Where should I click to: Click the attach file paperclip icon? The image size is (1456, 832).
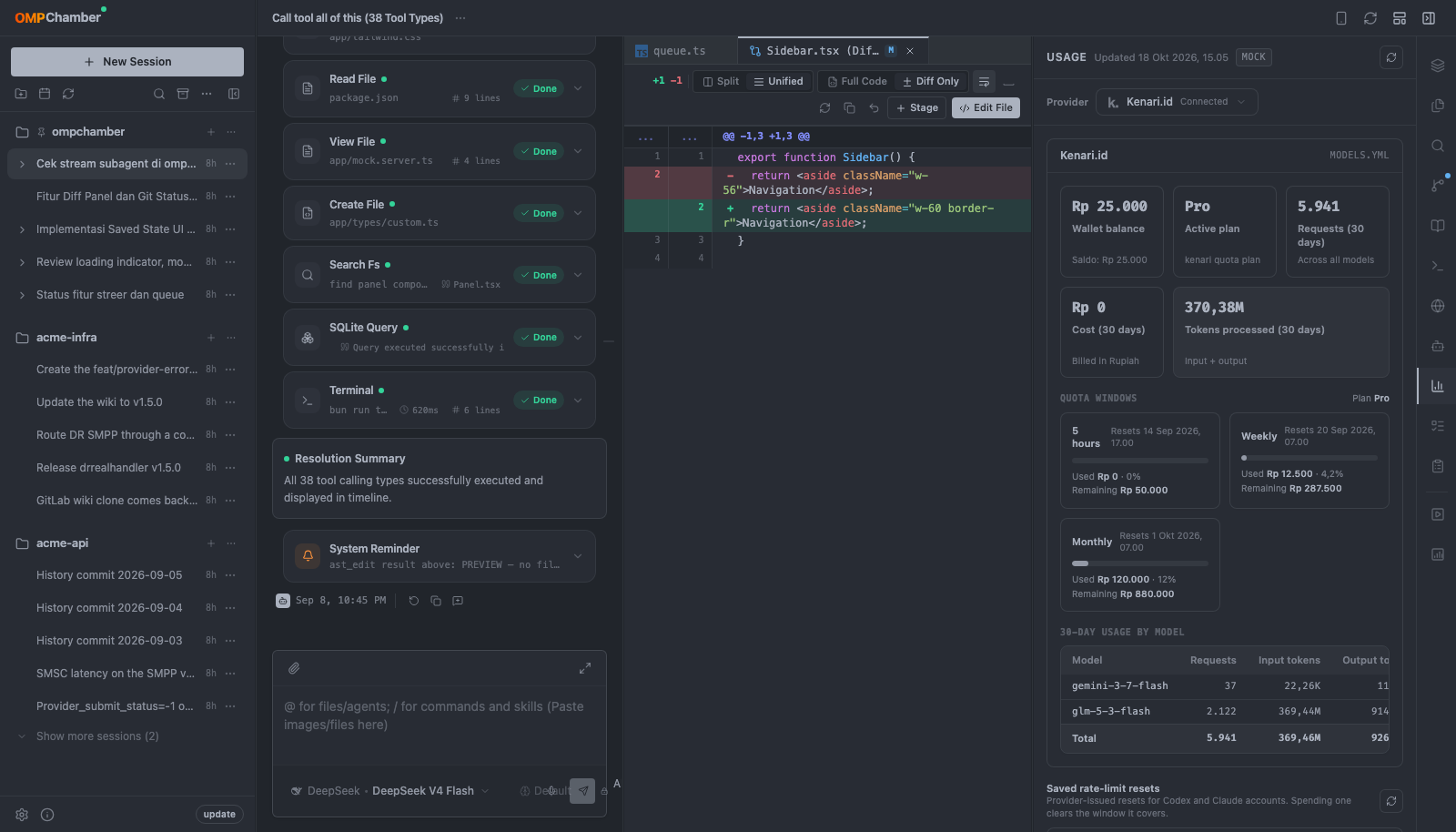point(294,668)
